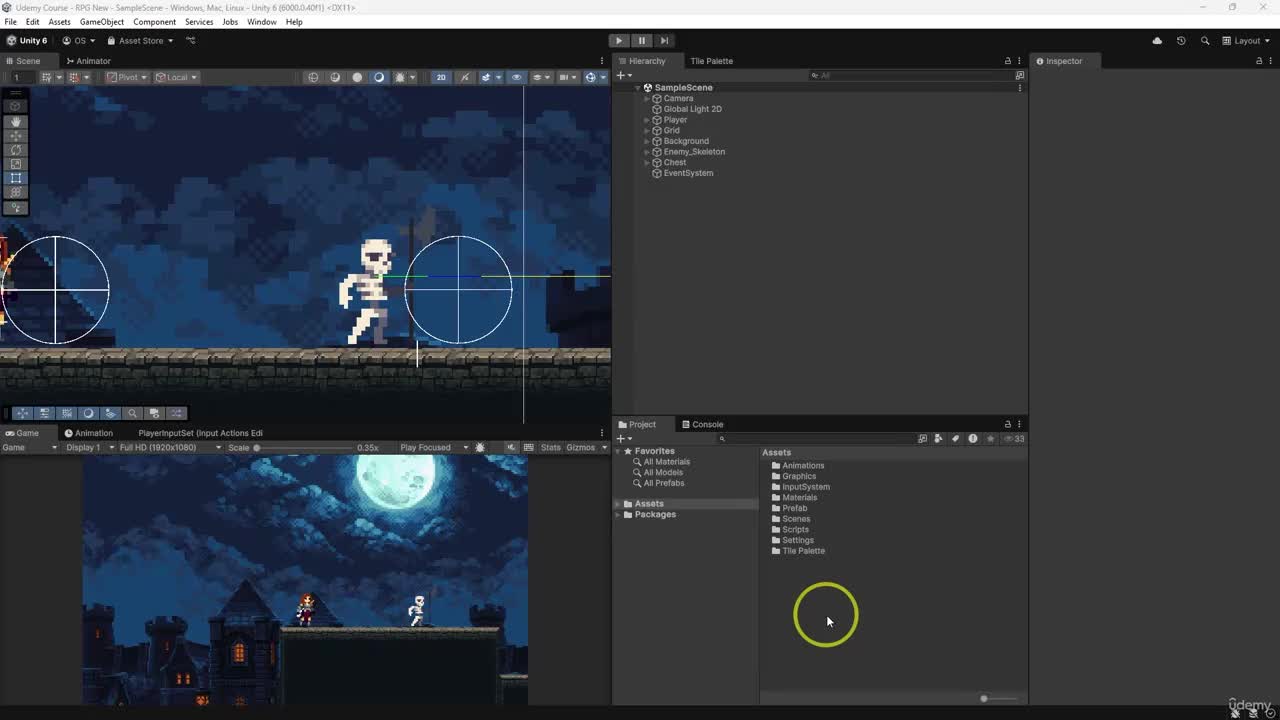This screenshot has height=720, width=1280.
Task: Open the Asset Store button
Action: (x=140, y=41)
